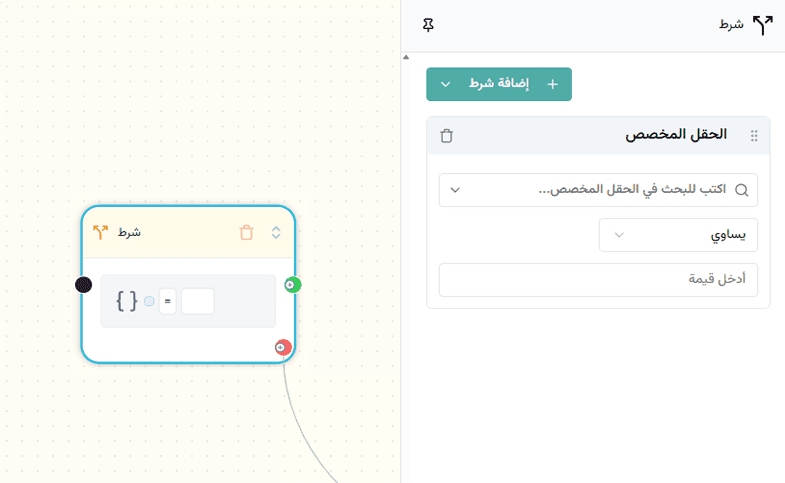Click the green output connector of the node
The height and width of the screenshot is (483, 785).
pos(292,285)
